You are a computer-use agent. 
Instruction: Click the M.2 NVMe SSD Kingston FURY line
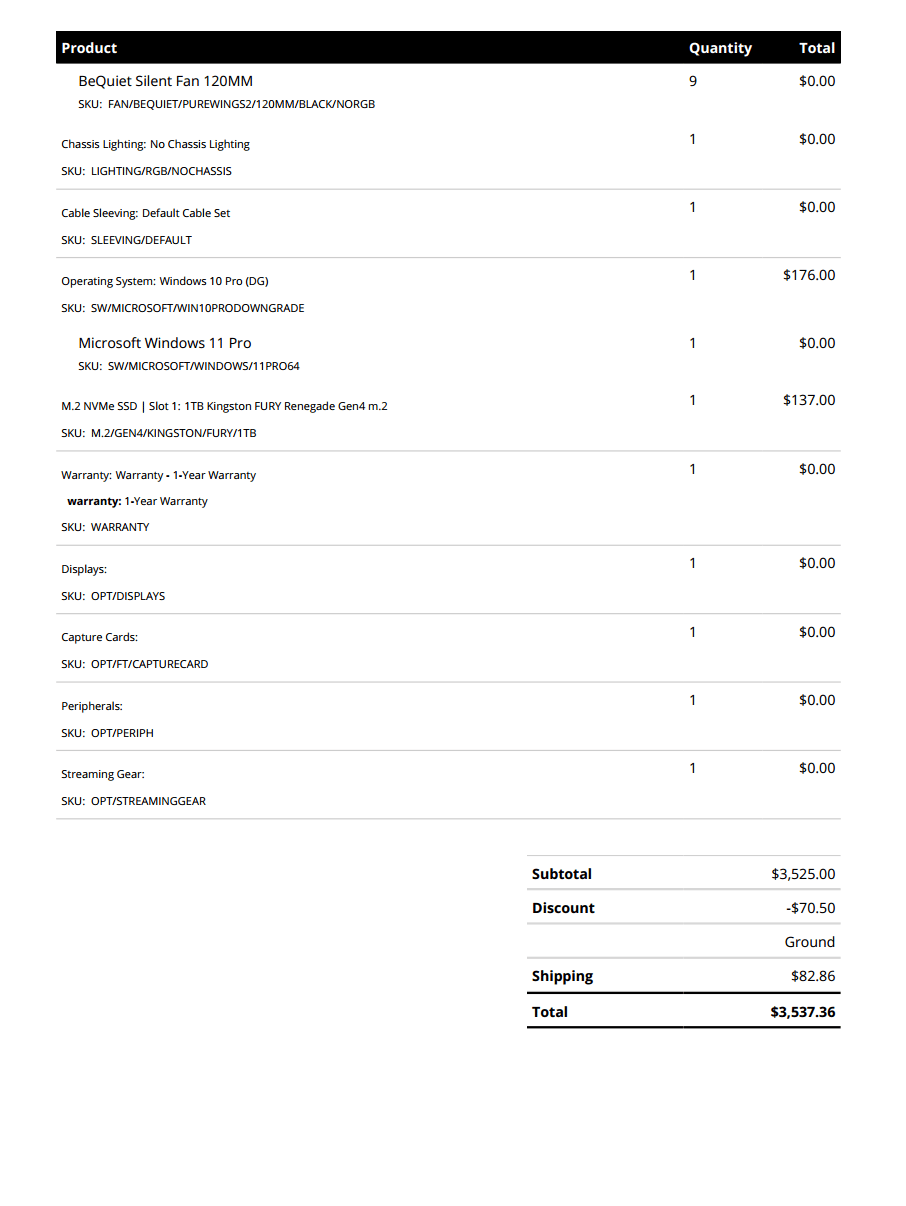click(224, 406)
